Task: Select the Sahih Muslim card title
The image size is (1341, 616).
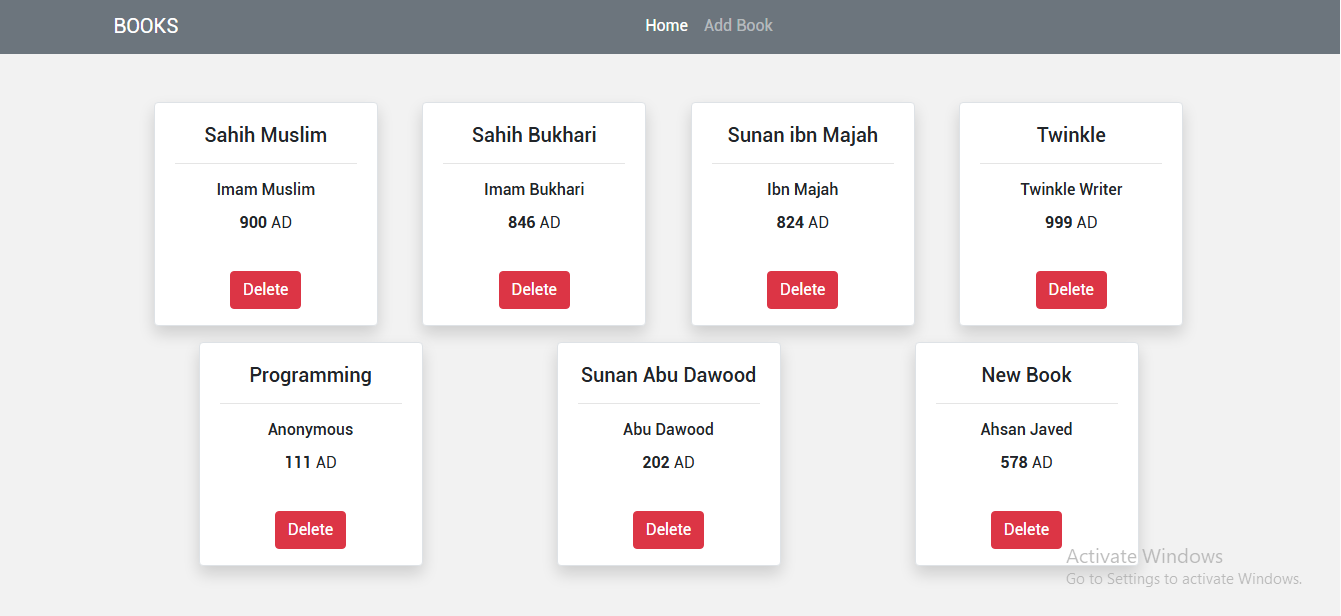Action: (x=266, y=135)
